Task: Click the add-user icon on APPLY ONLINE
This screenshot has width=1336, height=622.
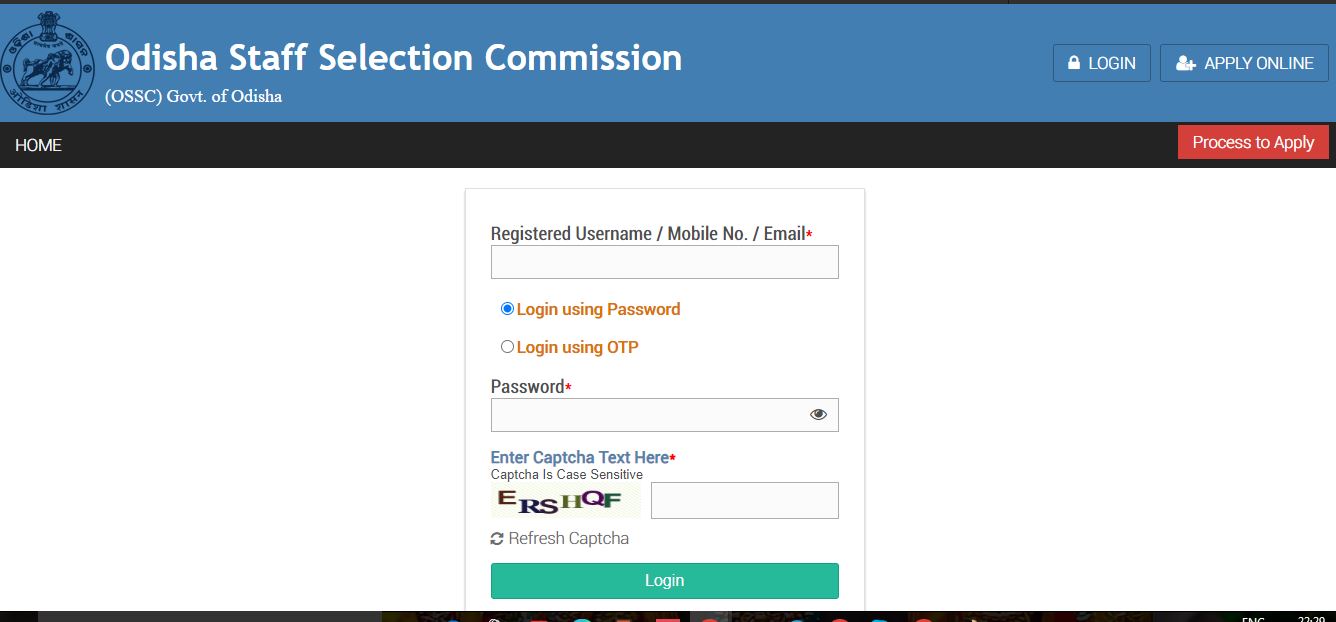Action: [x=1185, y=62]
